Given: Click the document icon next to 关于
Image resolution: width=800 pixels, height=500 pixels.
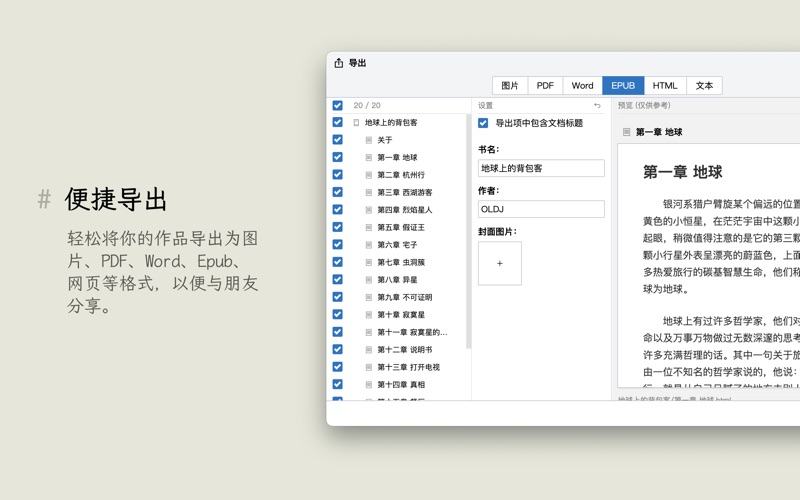Looking at the screenshot, I should (369, 140).
